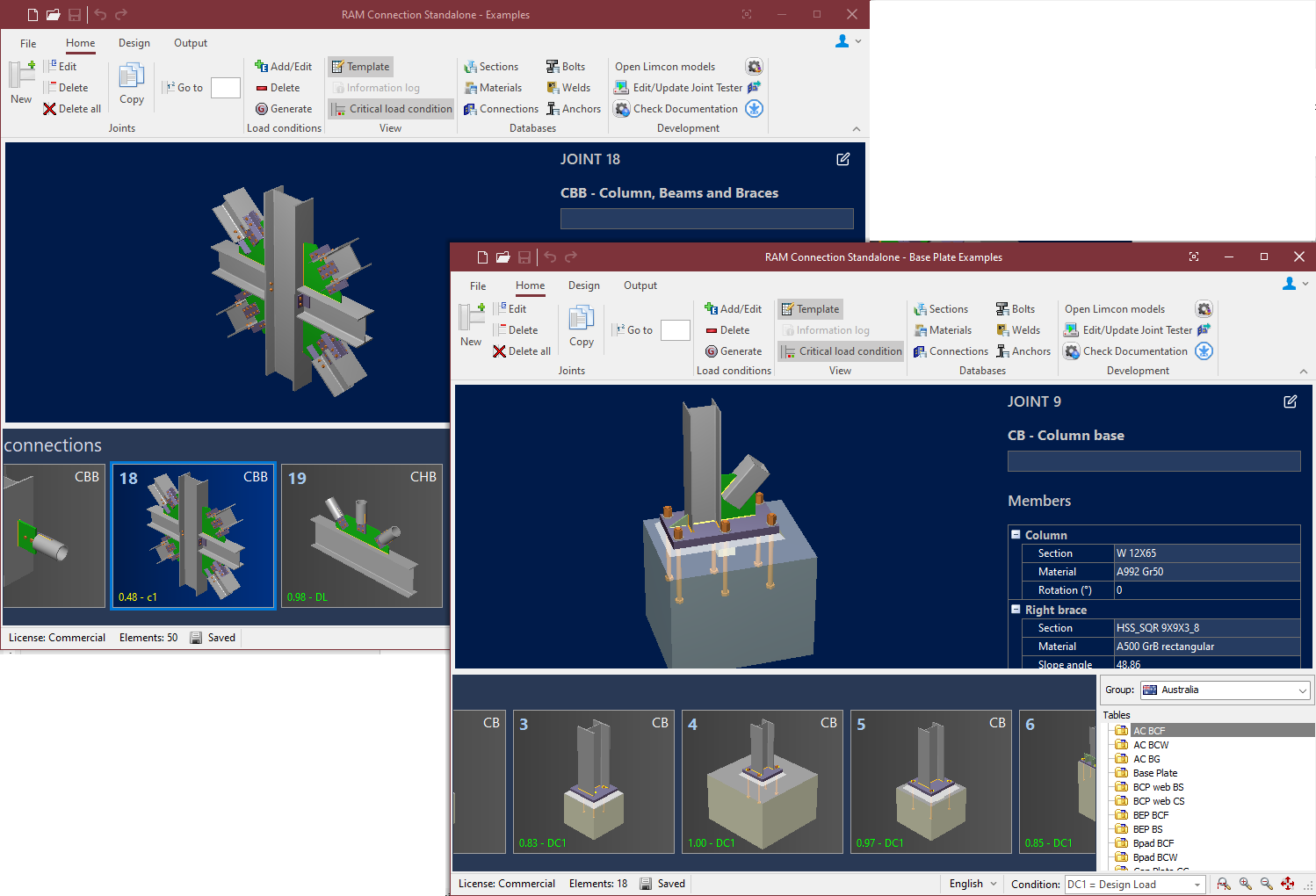Open Connections database in Base Plate Examples window
Viewport: 1316px width, 896px height.
coord(951,351)
